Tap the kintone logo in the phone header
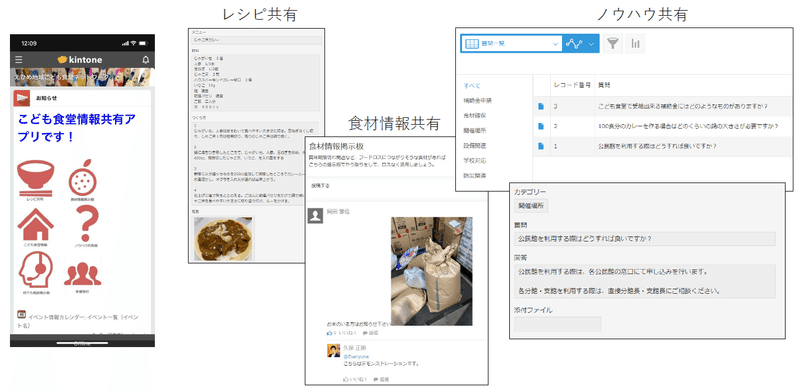Viewport: 800px width, 392px height. pos(80,60)
